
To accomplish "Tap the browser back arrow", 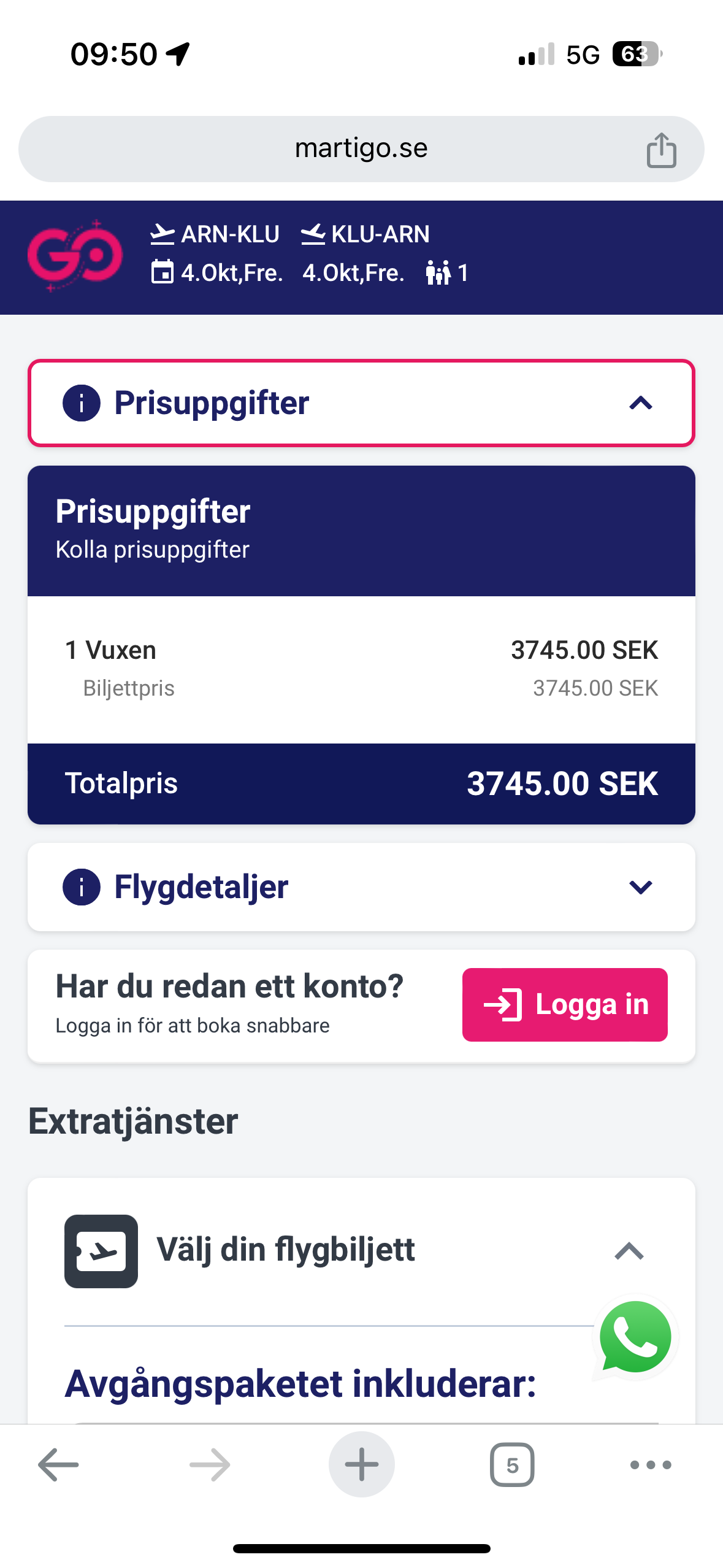I will (58, 1465).
